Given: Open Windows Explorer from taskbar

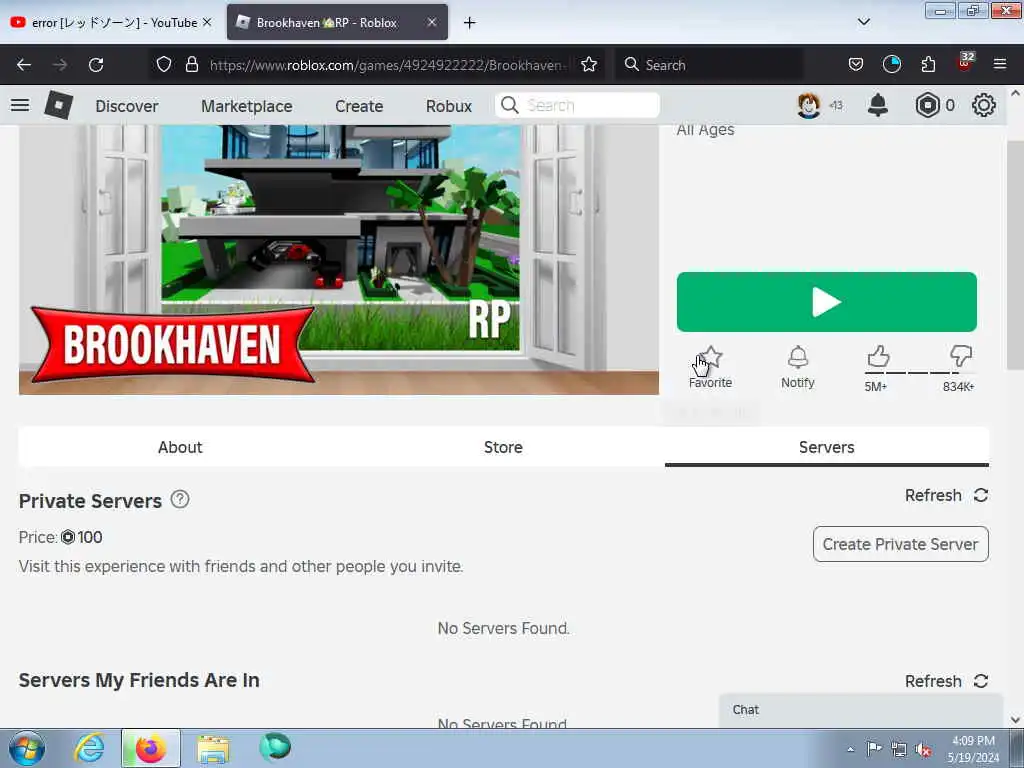Looking at the screenshot, I should (x=213, y=748).
